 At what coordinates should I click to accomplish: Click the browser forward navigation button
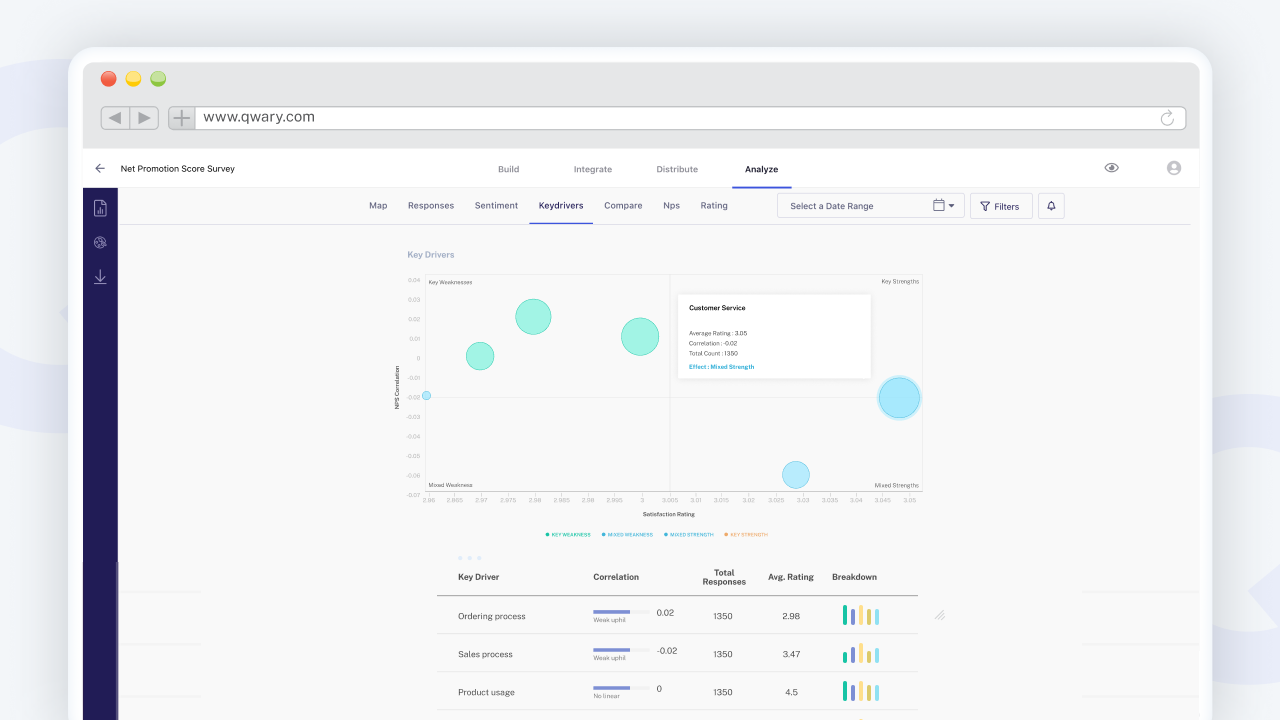point(145,118)
